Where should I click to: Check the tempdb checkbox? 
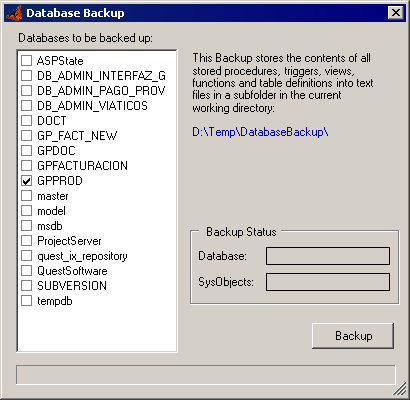(26, 301)
